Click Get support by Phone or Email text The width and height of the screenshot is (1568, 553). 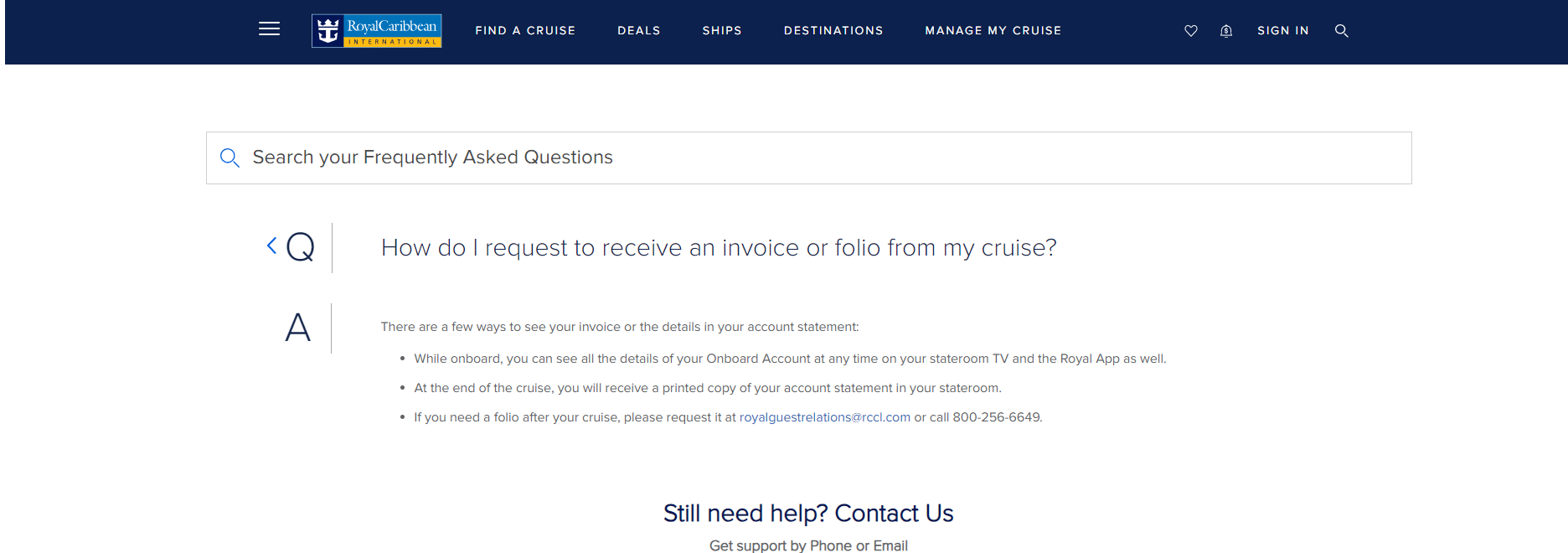click(808, 545)
